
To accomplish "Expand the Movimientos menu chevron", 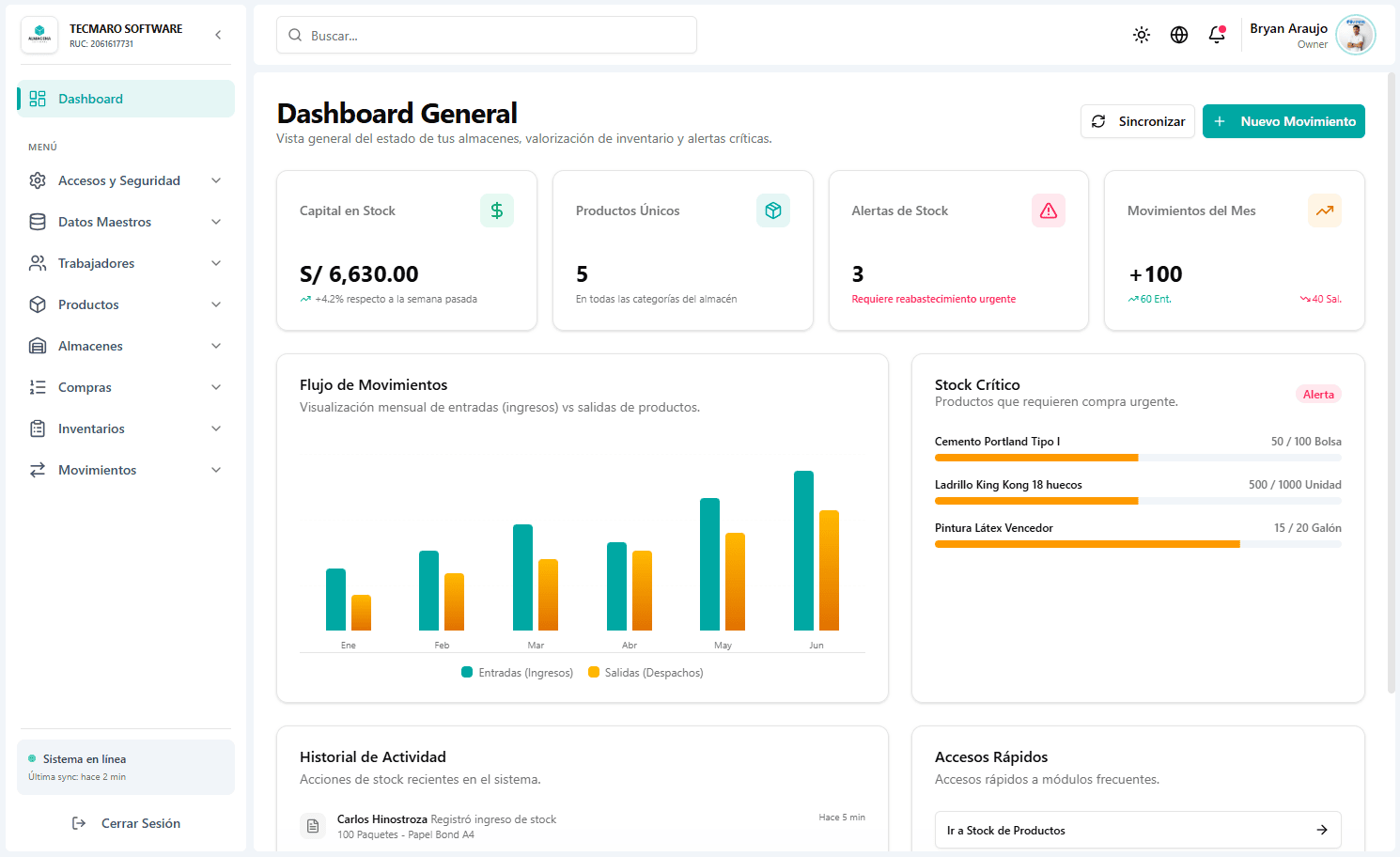I will (x=216, y=470).
